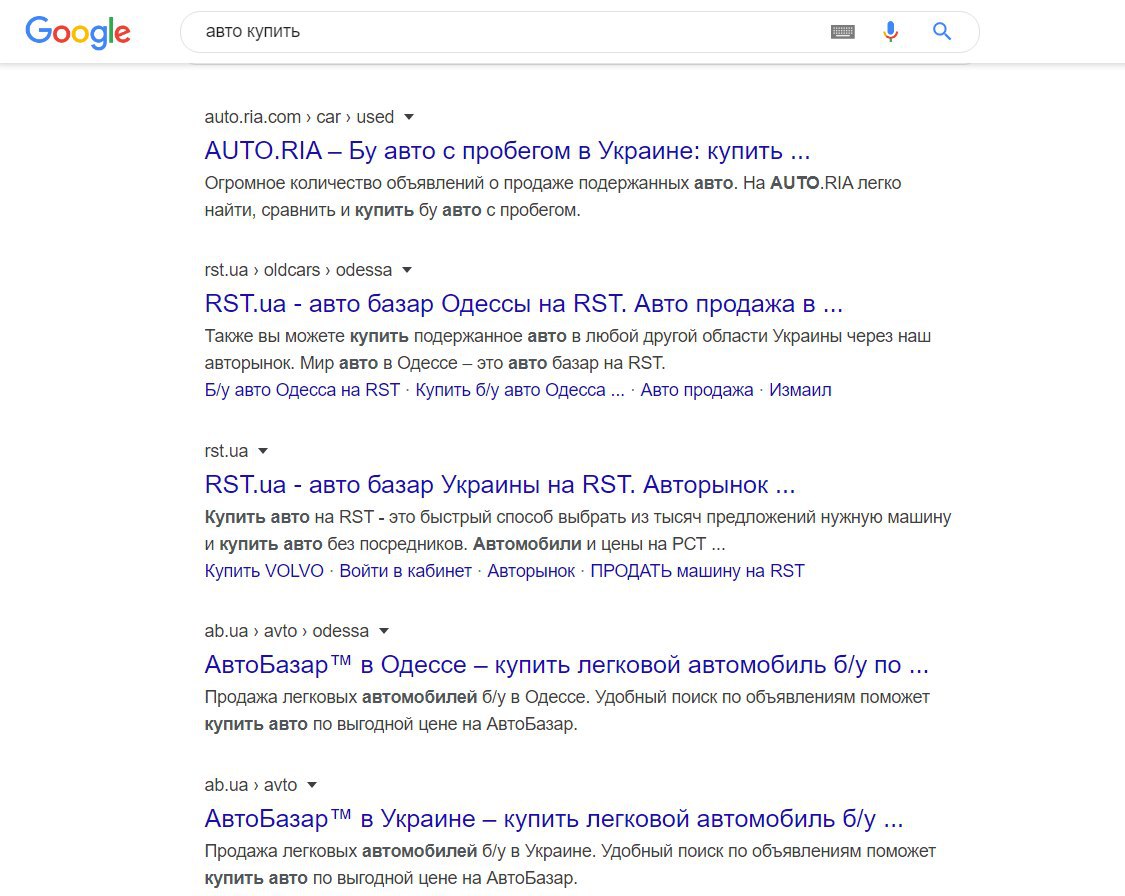Click the breadcrumb text "ab.ua › avto › odessa"
This screenshot has height=896, width=1125.
coord(286,631)
